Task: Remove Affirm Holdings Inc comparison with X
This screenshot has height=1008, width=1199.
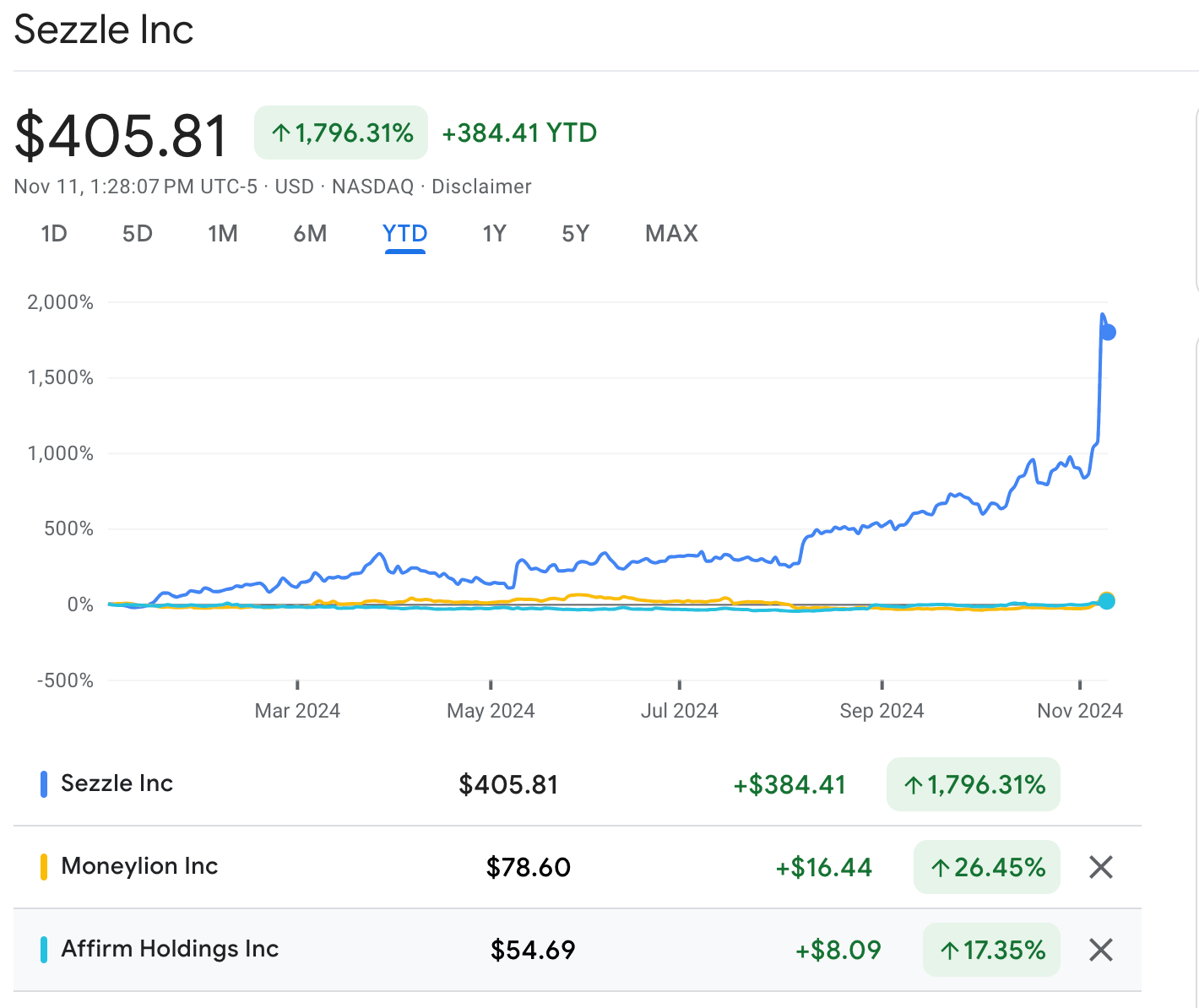Action: [x=1100, y=950]
